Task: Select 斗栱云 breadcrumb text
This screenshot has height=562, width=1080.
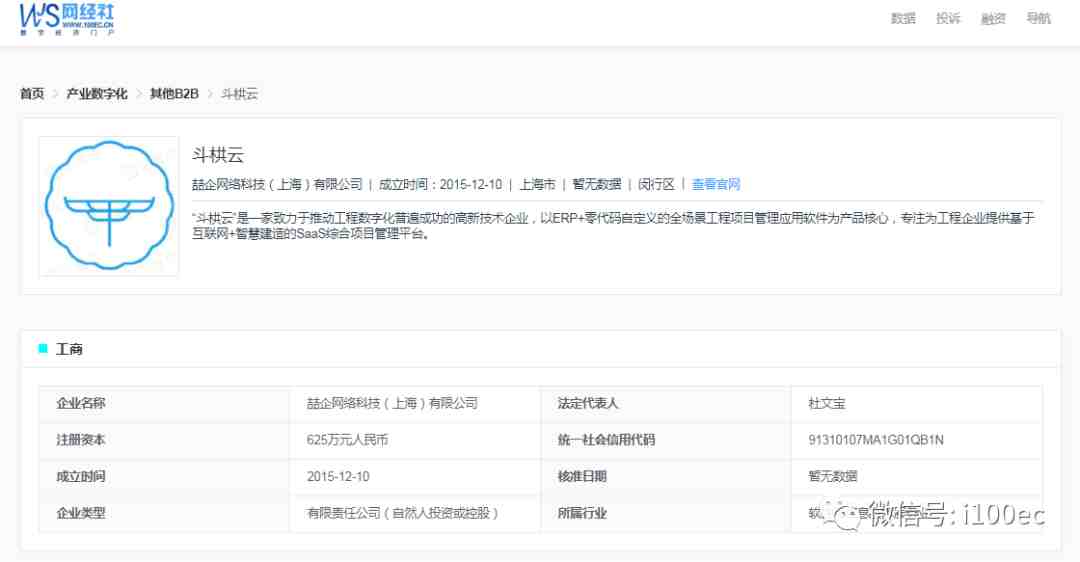Action: coord(239,94)
